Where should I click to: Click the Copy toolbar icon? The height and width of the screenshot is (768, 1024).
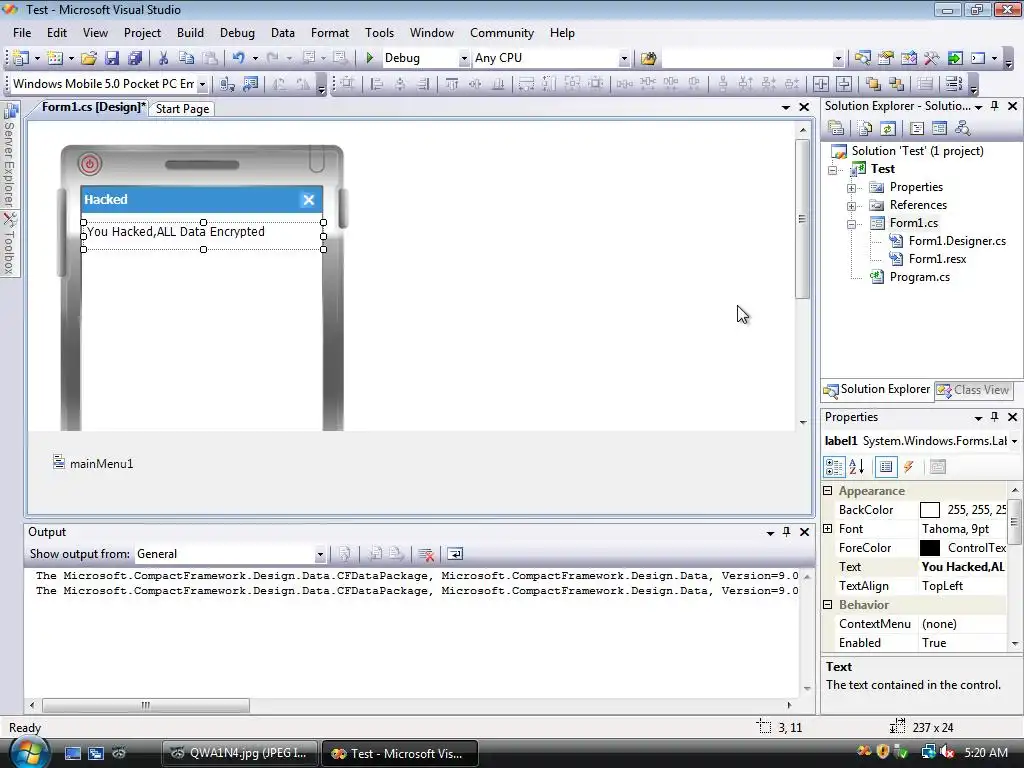(186, 58)
